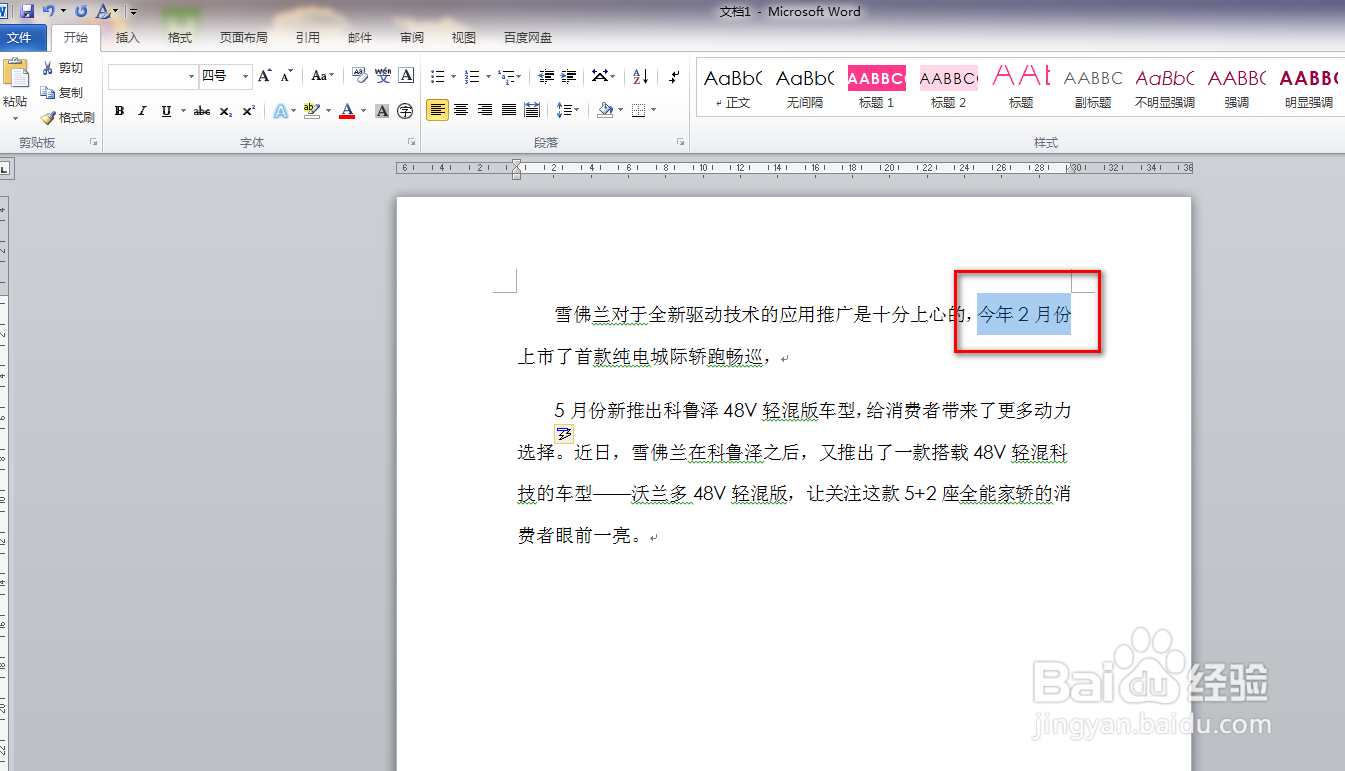1345x771 pixels.
Task: Apply the 标题 1 style
Action: pos(877,87)
